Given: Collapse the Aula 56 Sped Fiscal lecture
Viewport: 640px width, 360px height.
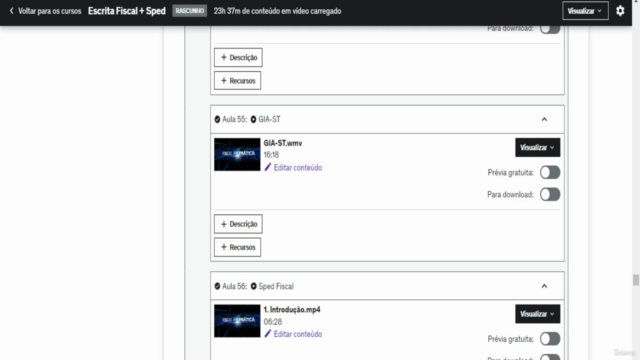Looking at the screenshot, I should tap(544, 286).
